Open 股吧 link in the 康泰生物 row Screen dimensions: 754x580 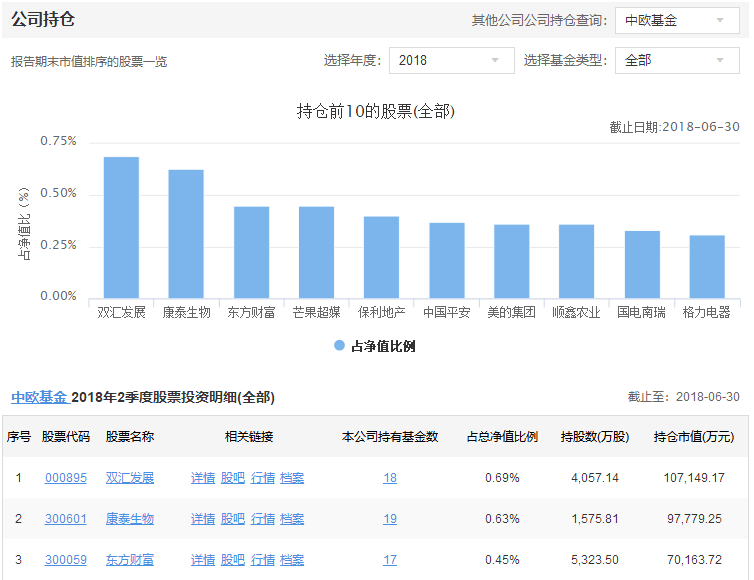pyautogui.click(x=233, y=519)
